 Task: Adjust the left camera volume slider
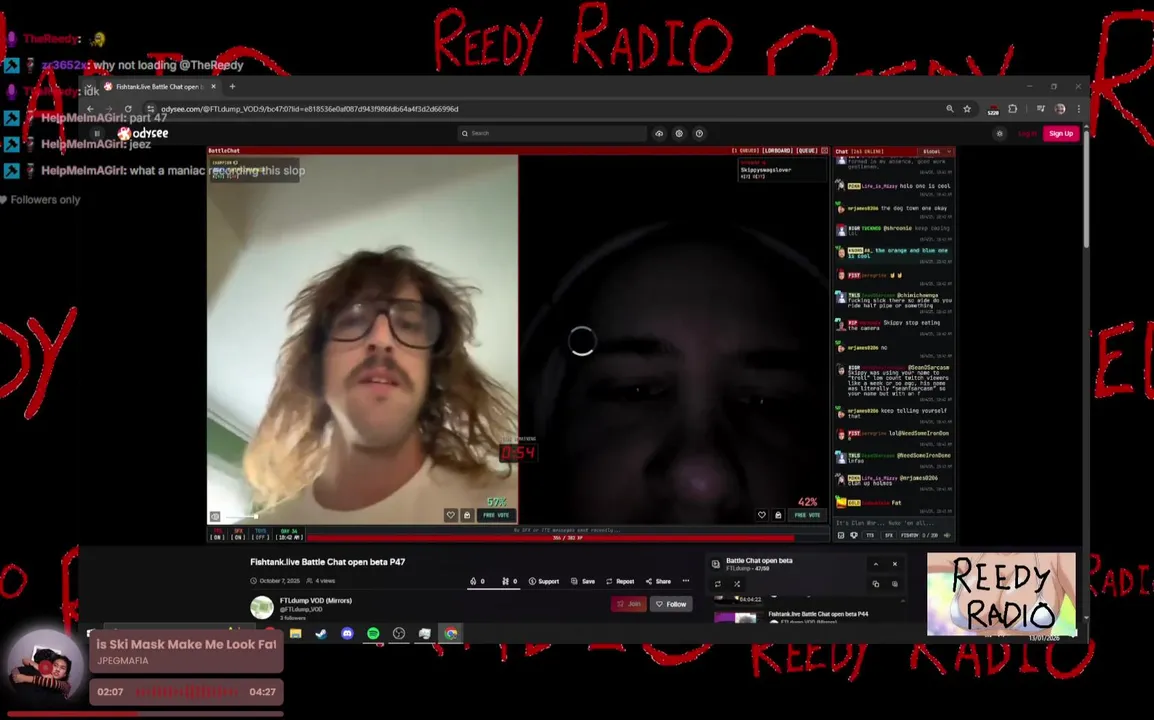pyautogui.click(x=241, y=517)
